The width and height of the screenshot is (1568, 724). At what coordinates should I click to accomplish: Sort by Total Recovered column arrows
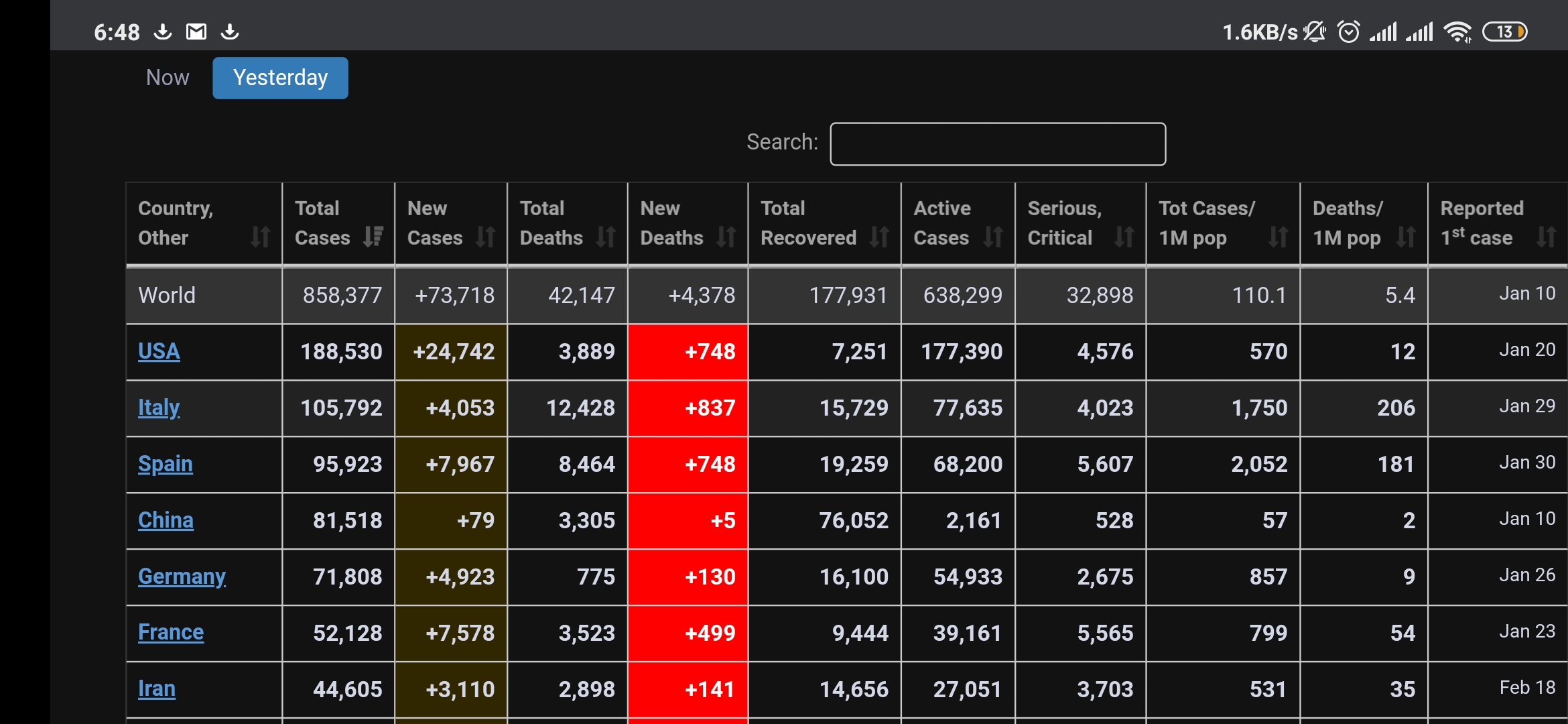(879, 237)
